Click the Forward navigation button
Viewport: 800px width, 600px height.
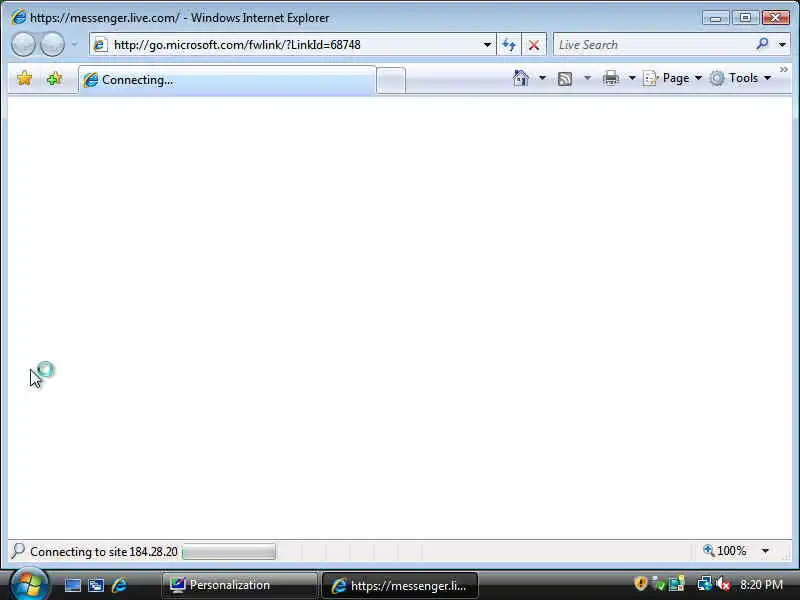tap(52, 44)
